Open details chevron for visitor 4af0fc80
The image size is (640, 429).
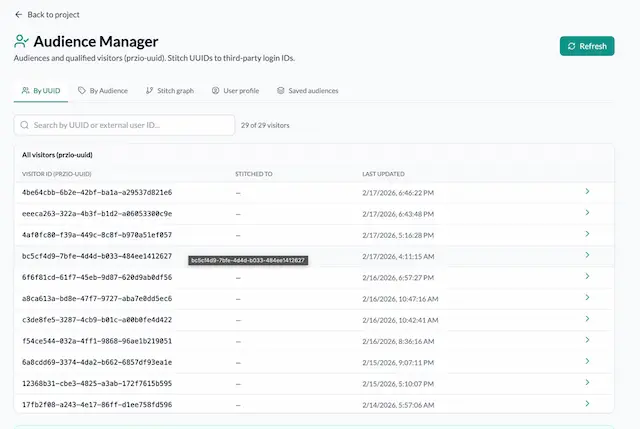pos(587,235)
